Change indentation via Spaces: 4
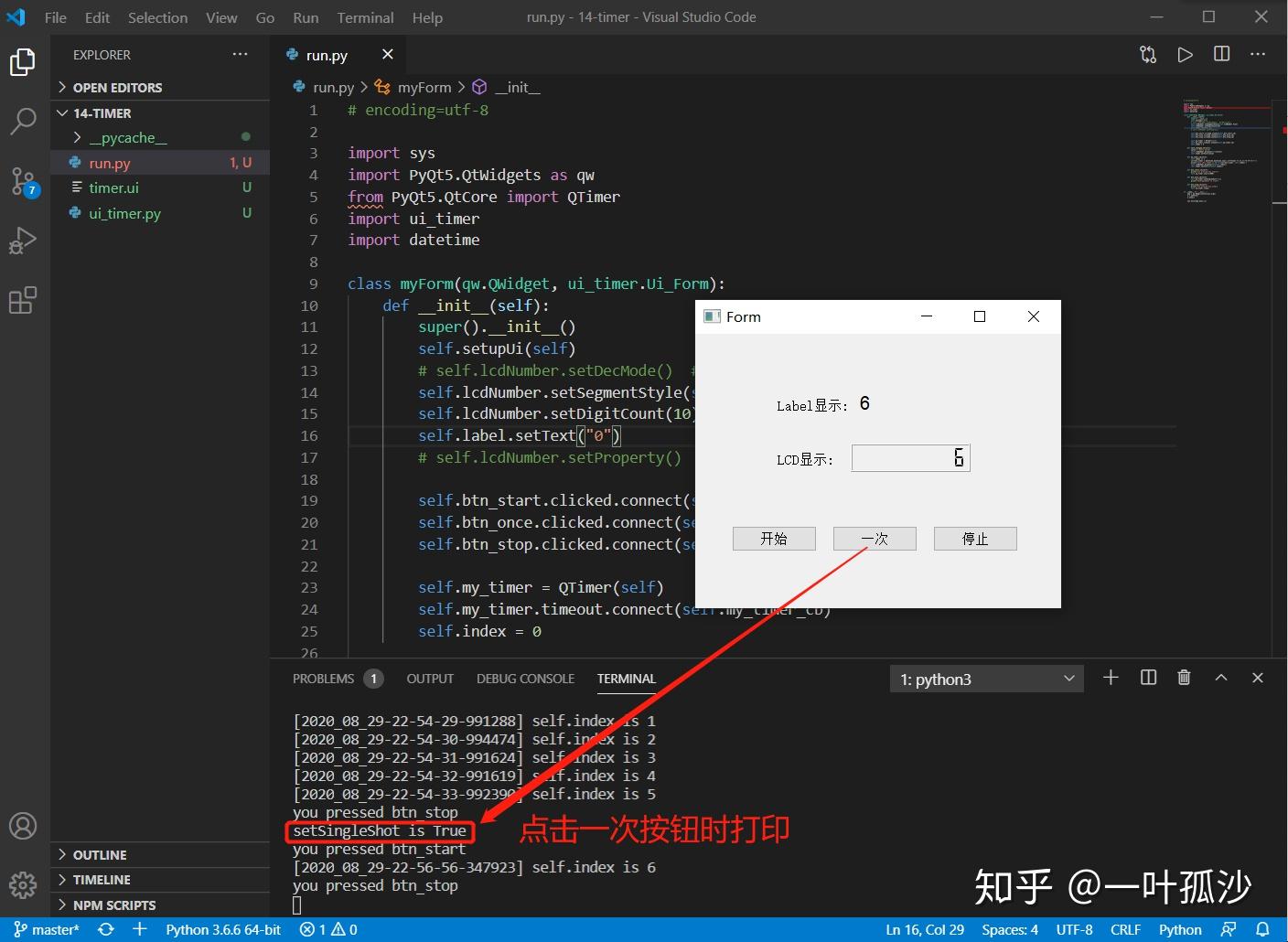The image size is (1288, 942). click(x=1010, y=929)
